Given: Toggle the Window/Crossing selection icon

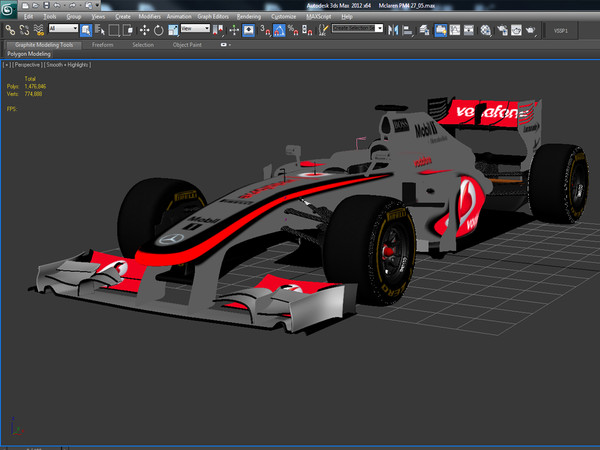Looking at the screenshot, I should [128, 30].
